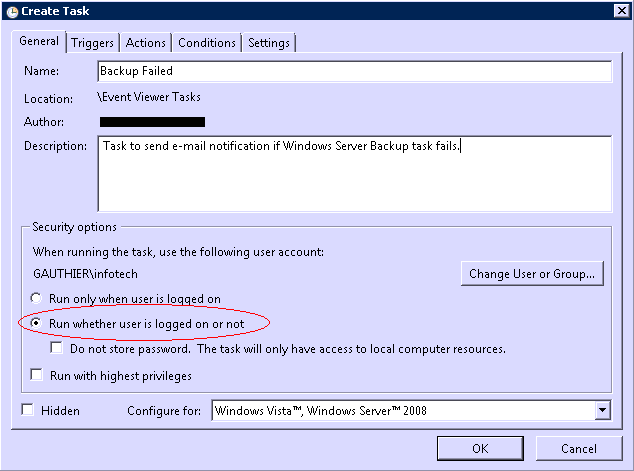Image resolution: width=634 pixels, height=471 pixels.
Task: Open the Triggers tab
Action: click(x=92, y=43)
